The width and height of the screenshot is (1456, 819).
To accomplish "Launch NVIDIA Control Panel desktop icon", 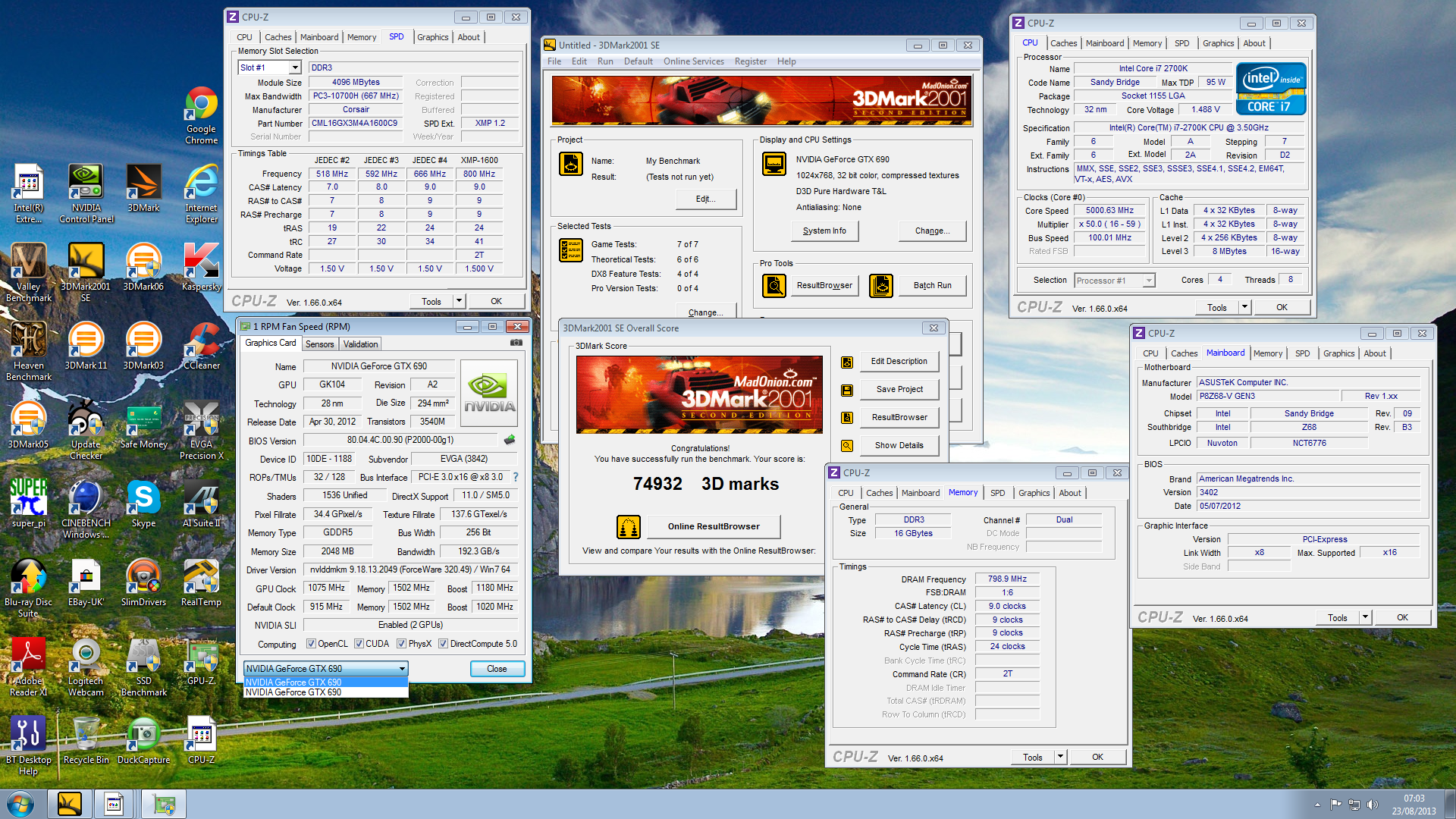I will click(x=86, y=194).
